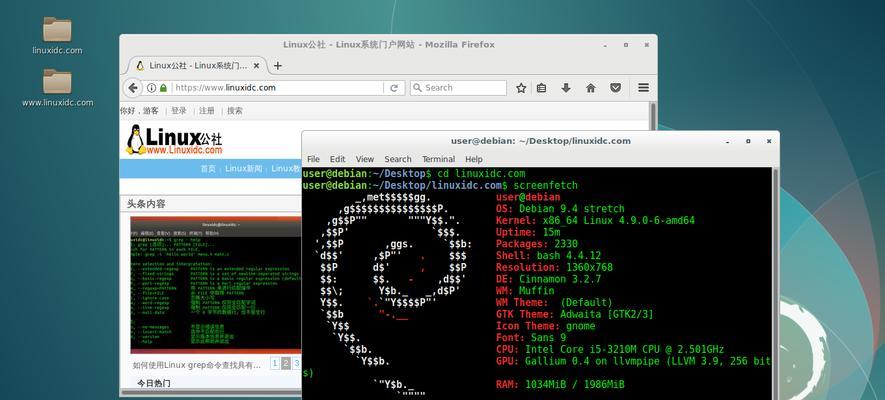Click 'Shell: bash 4.4.12' terminal line
This screenshot has width=885, height=400.
point(549,256)
